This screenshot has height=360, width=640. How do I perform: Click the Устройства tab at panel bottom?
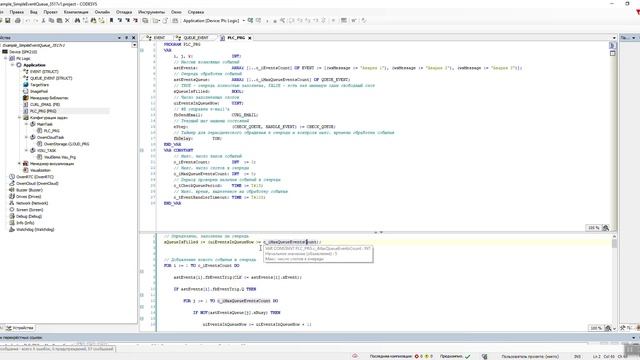(20, 328)
